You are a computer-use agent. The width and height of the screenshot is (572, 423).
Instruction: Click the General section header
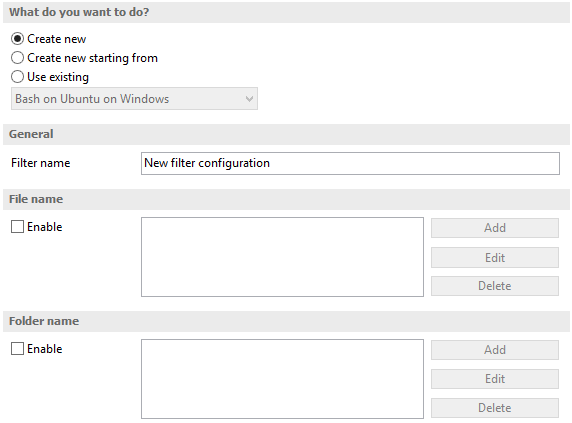tap(286, 134)
